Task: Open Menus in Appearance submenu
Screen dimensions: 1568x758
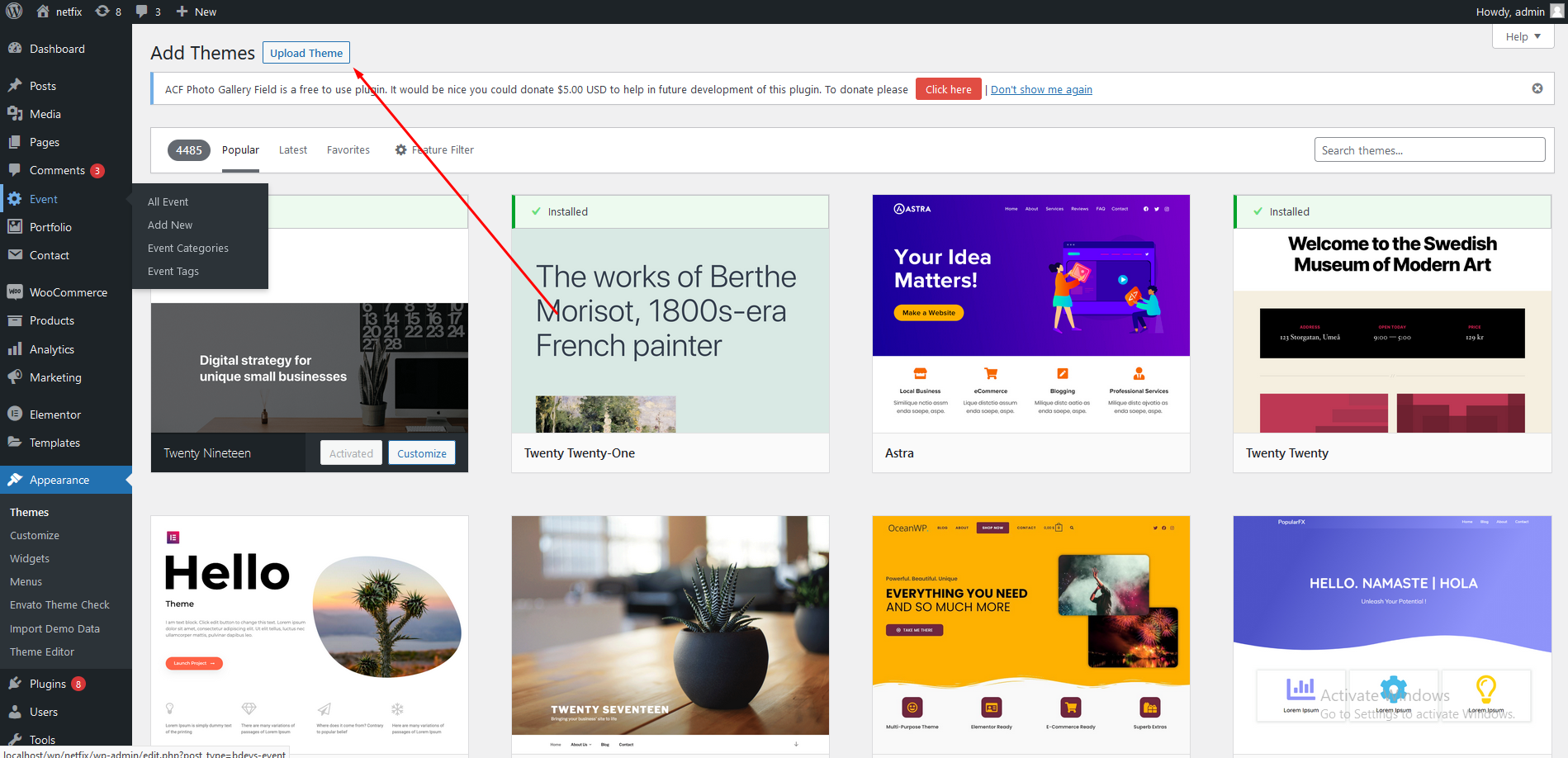Action: coord(26,581)
